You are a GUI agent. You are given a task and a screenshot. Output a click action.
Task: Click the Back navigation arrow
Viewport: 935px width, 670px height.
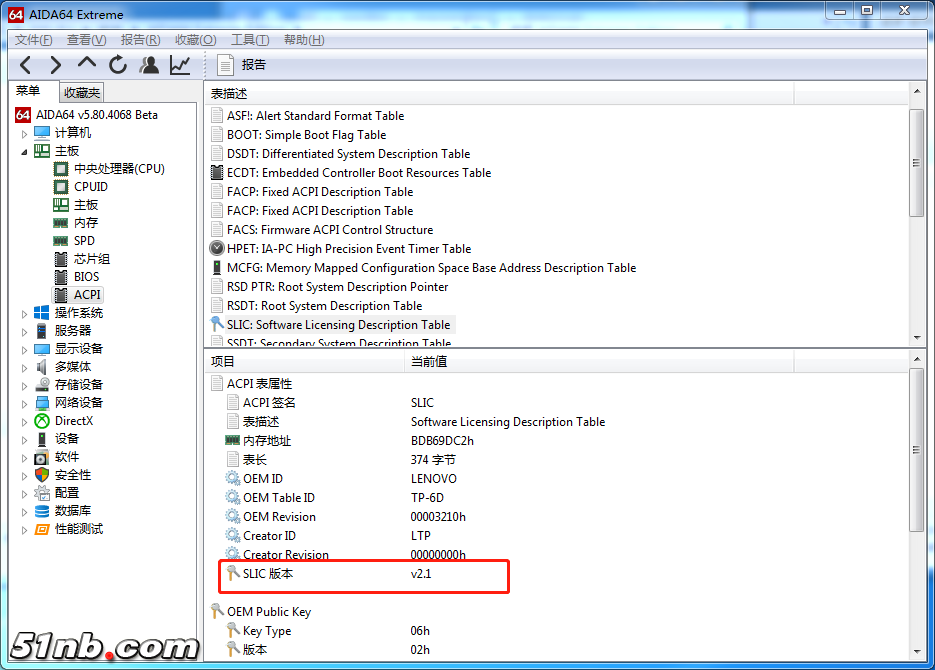[x=26, y=65]
